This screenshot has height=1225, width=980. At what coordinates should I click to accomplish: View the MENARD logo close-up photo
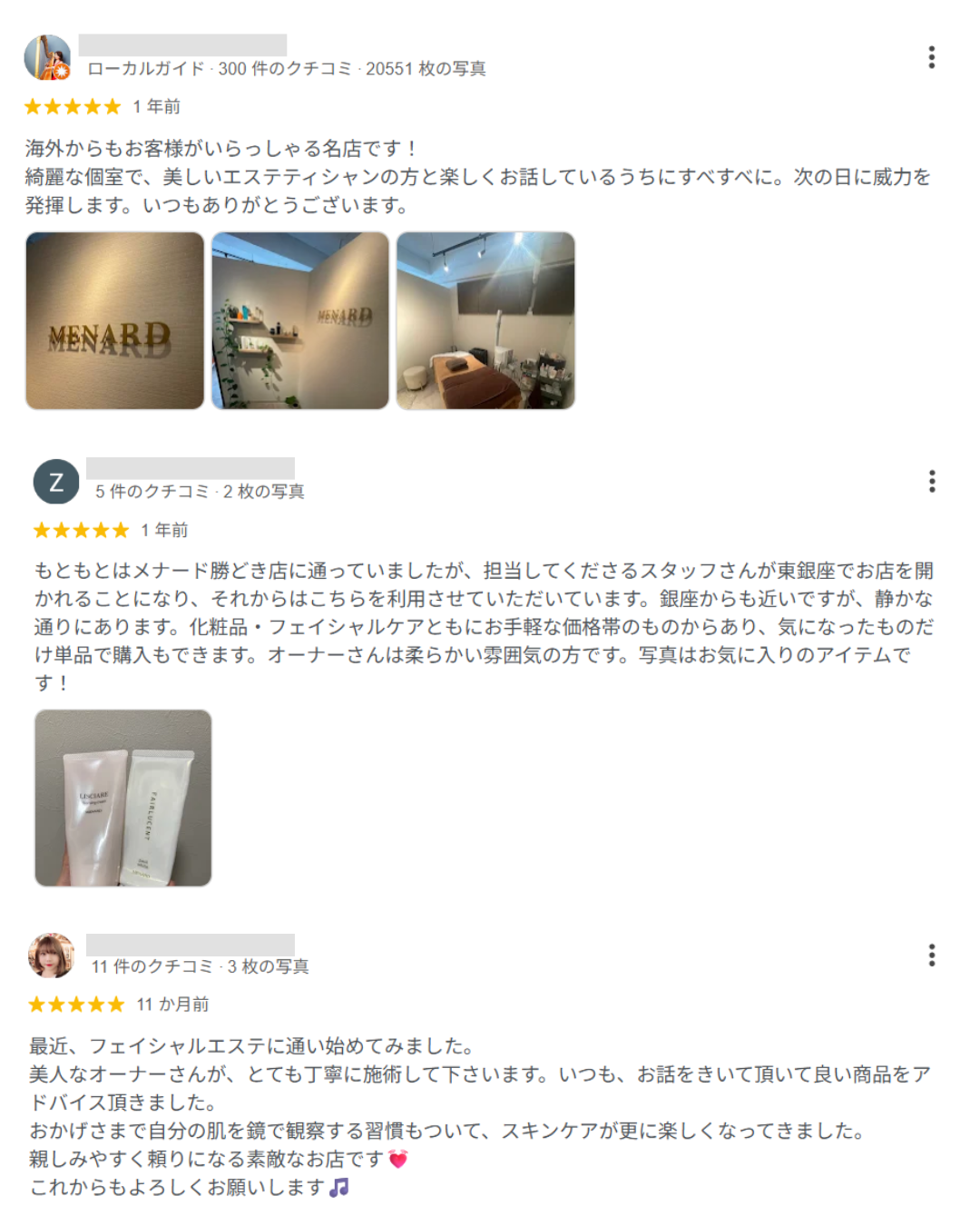pos(115,320)
